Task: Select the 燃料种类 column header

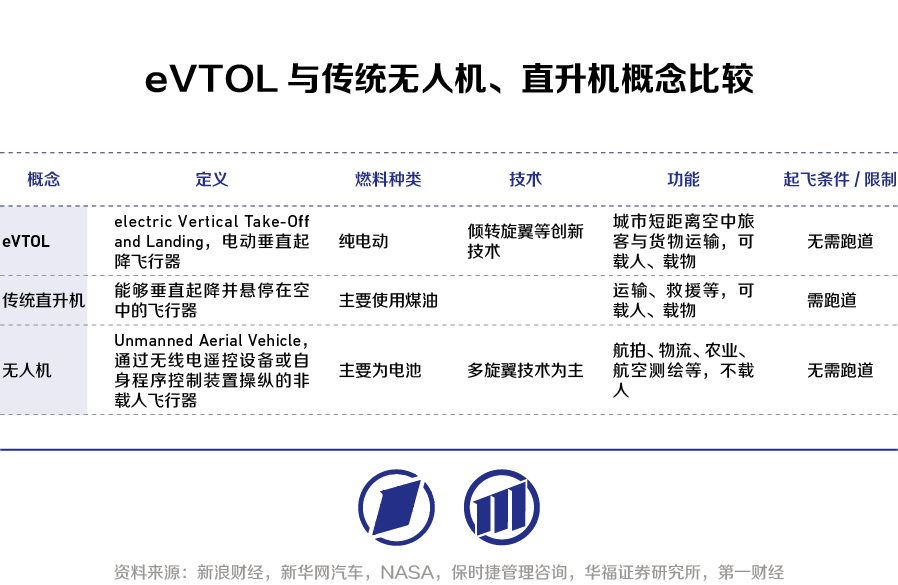Action: point(388,179)
